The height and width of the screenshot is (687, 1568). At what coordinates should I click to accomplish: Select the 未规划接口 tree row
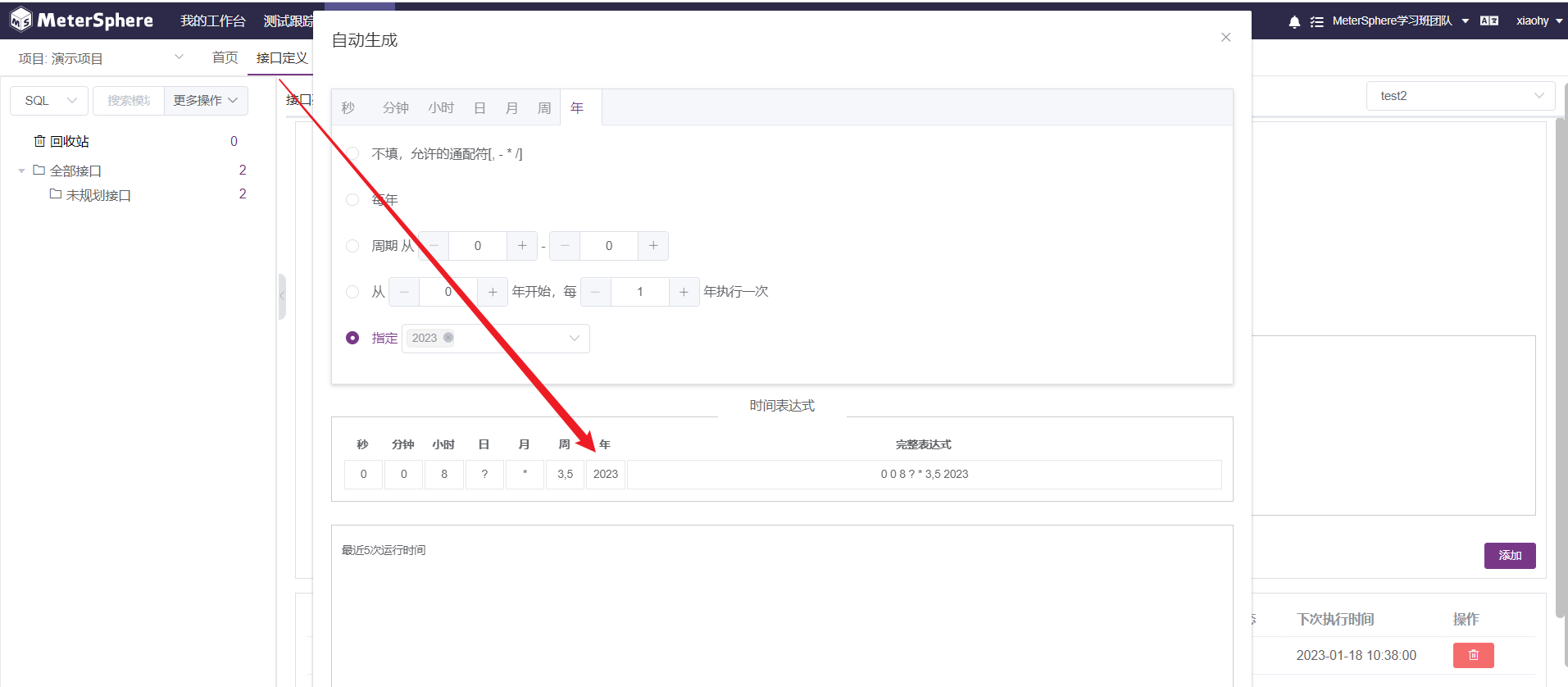(137, 194)
